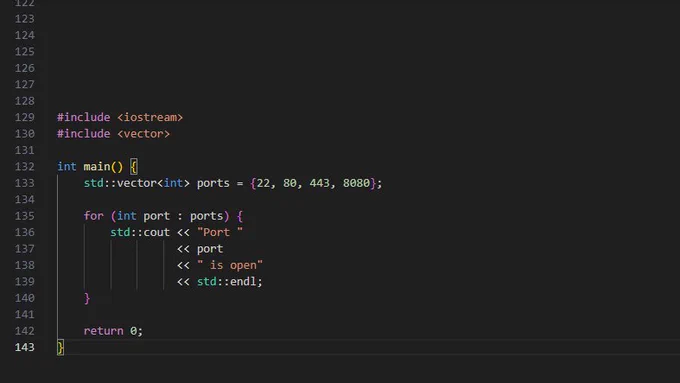Click the #include directive on line 129

tap(84, 117)
